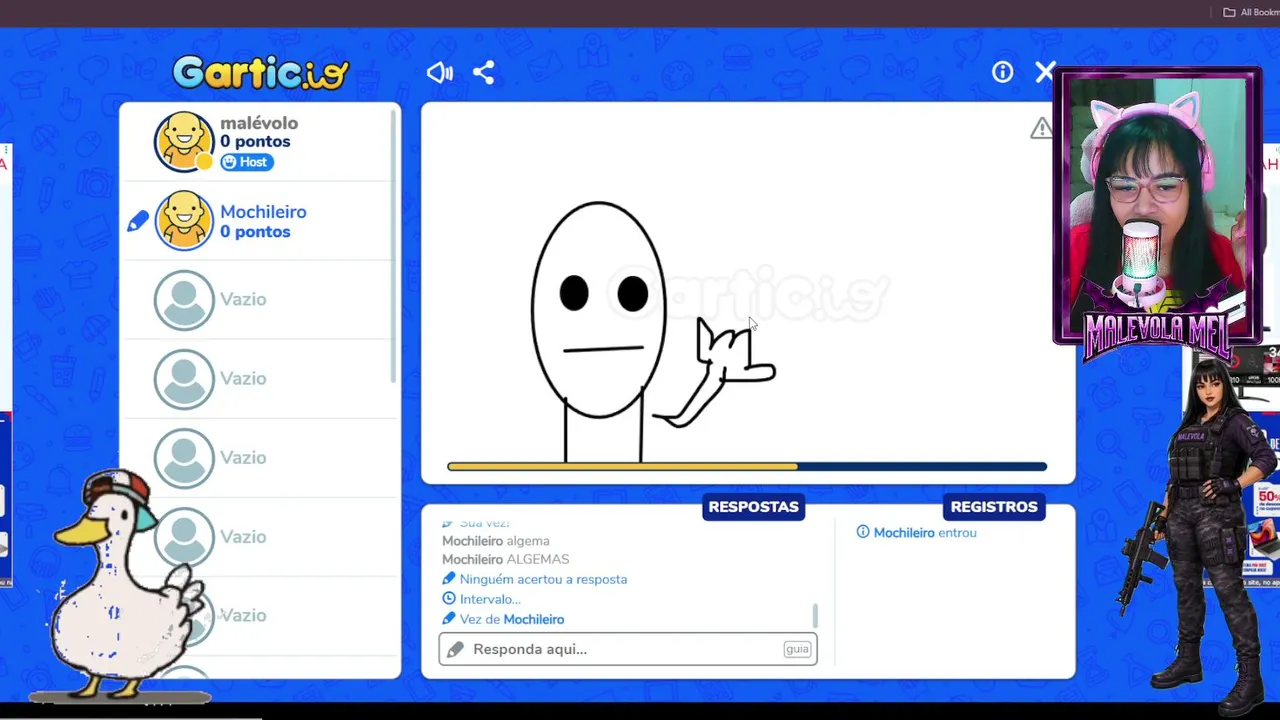Viewport: 1280px width, 720px height.
Task: Open the share icon in header
Action: click(483, 72)
